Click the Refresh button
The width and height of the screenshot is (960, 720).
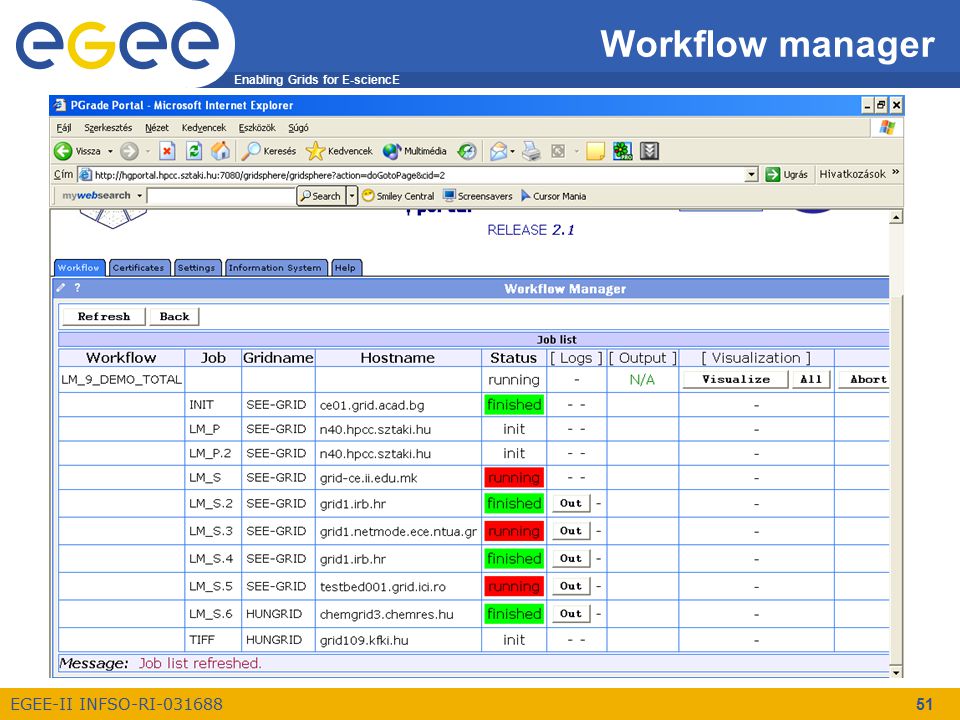pos(103,317)
